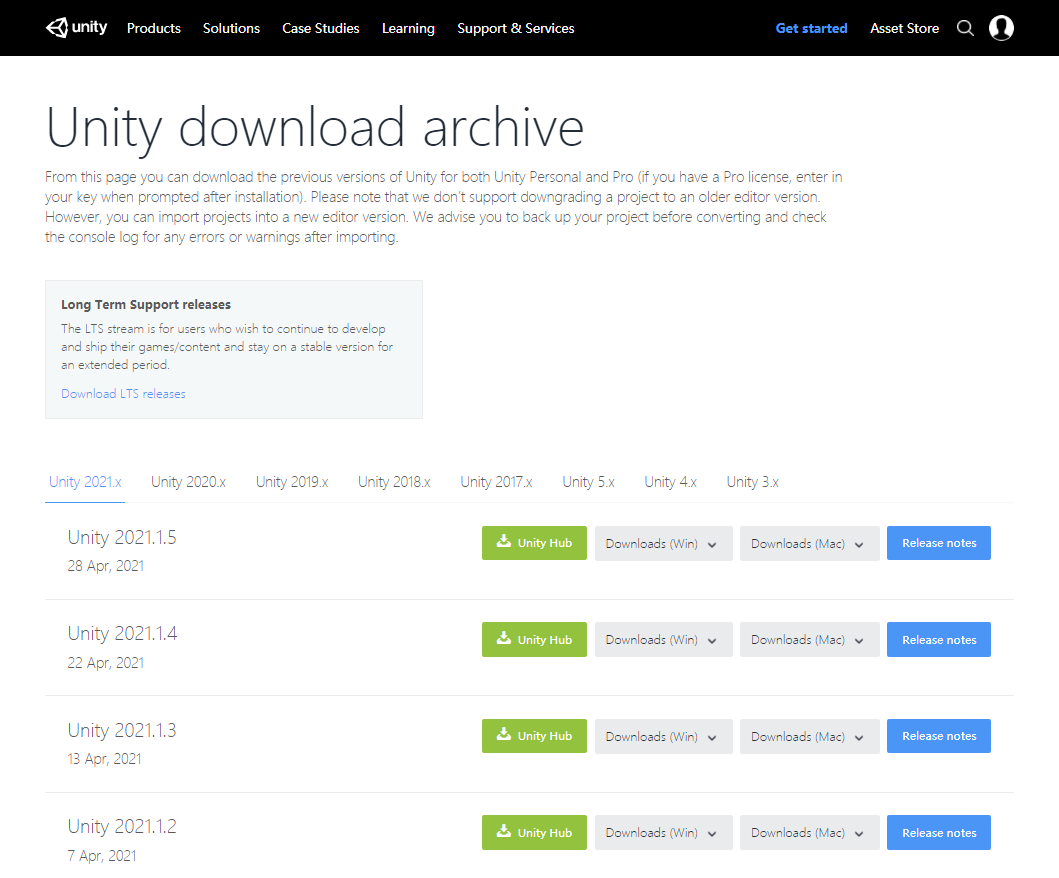The width and height of the screenshot is (1059, 878).
Task: Open the search icon in the top bar
Action: (965, 28)
